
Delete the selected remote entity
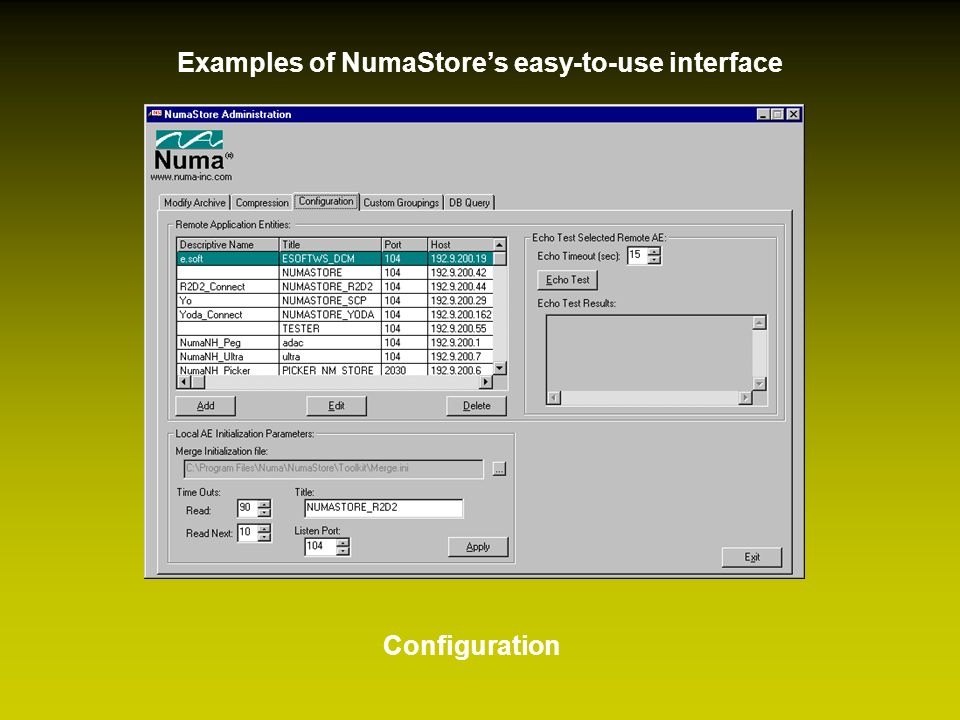(476, 405)
